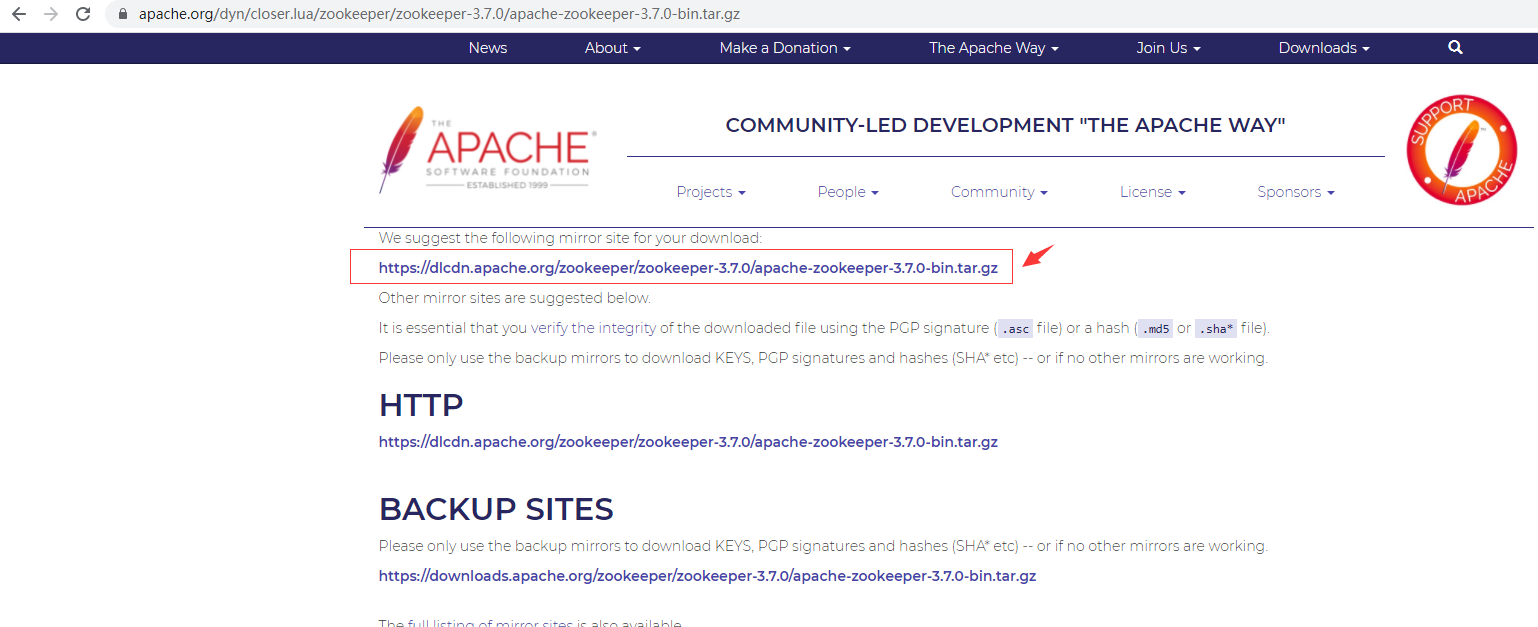Image resolution: width=1538 pixels, height=627 pixels.
Task: Click the padlock site security icon
Action: (x=123, y=15)
